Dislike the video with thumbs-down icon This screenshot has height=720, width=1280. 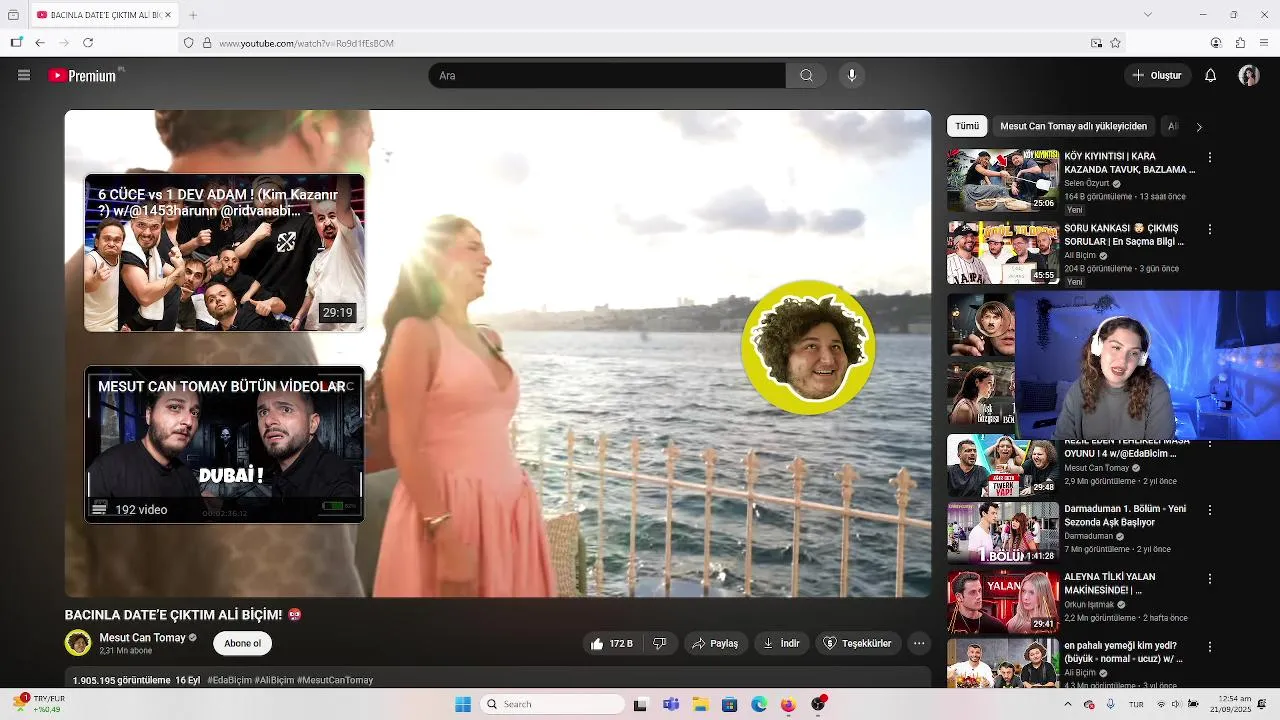click(x=660, y=643)
